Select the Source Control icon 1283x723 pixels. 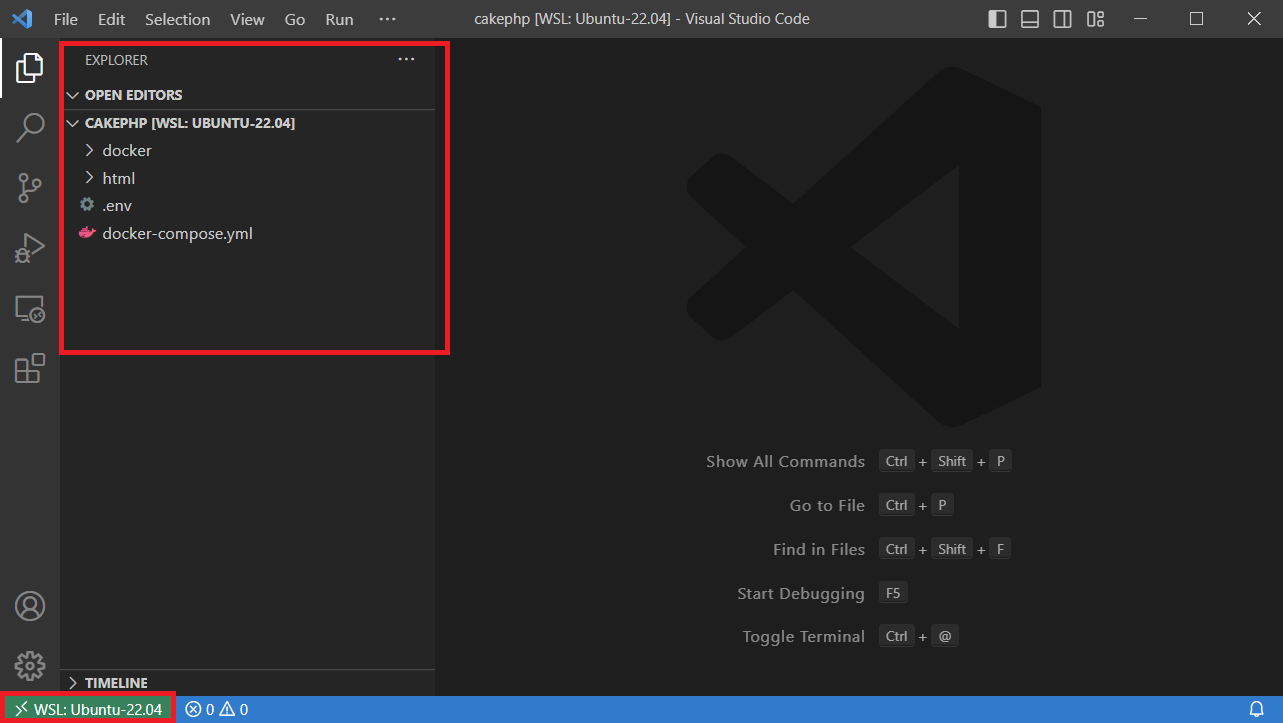coord(30,188)
